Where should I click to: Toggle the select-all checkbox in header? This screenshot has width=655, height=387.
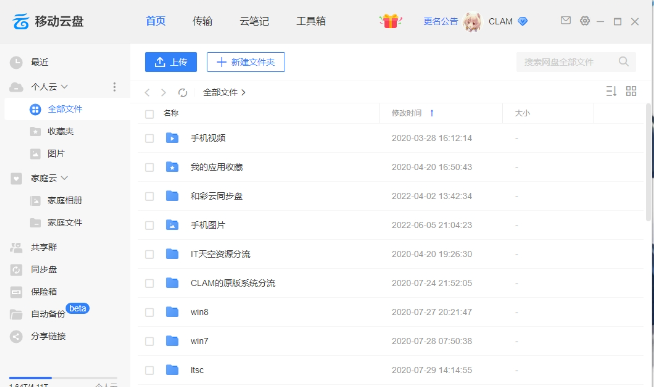click(x=149, y=114)
